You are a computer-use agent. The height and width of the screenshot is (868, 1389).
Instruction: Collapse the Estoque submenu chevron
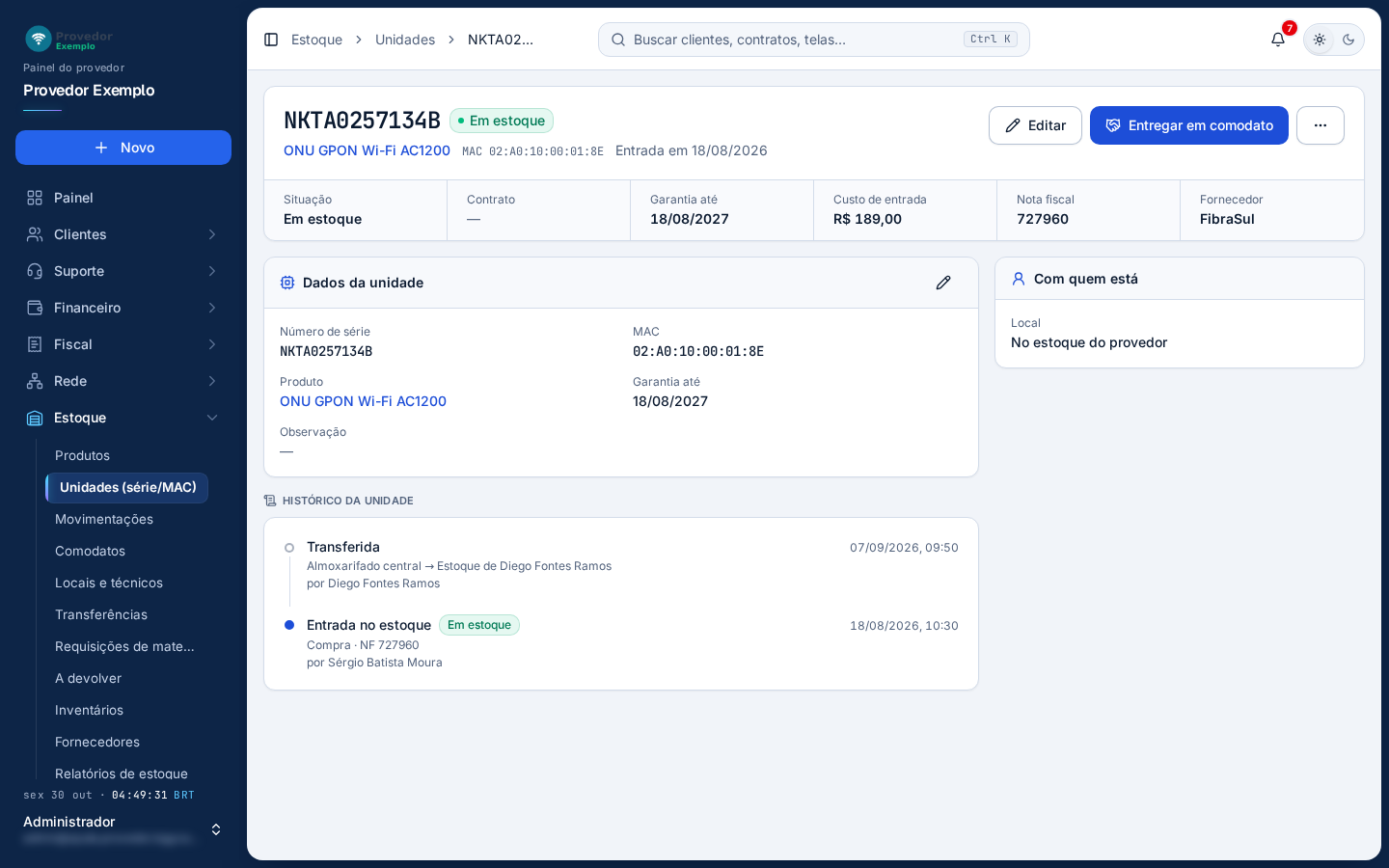click(212, 418)
